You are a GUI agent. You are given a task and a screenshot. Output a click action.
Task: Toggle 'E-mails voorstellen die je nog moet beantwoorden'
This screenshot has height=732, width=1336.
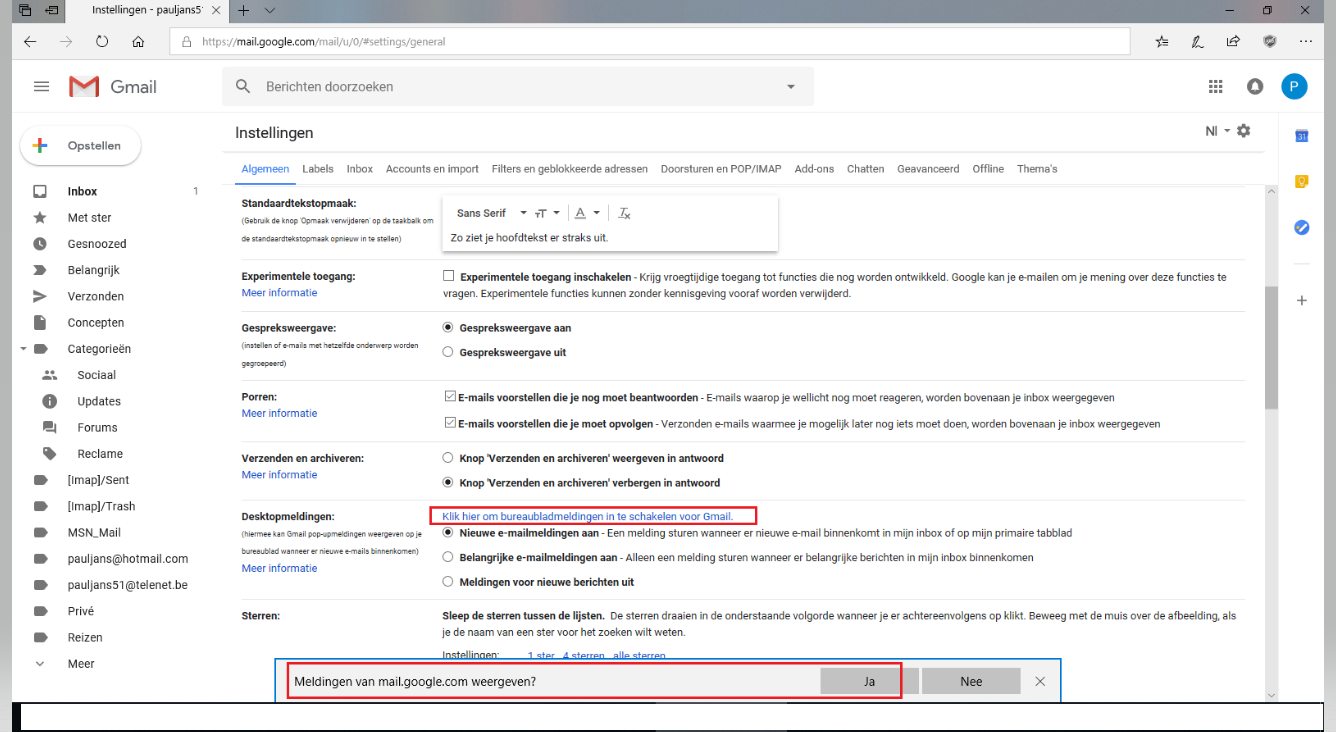click(x=449, y=397)
